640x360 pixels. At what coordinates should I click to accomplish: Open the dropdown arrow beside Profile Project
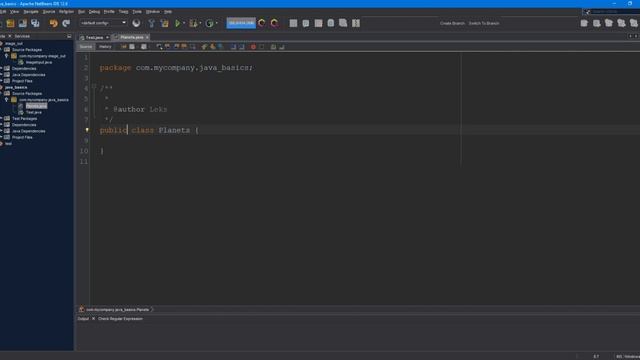[x=216, y=23]
